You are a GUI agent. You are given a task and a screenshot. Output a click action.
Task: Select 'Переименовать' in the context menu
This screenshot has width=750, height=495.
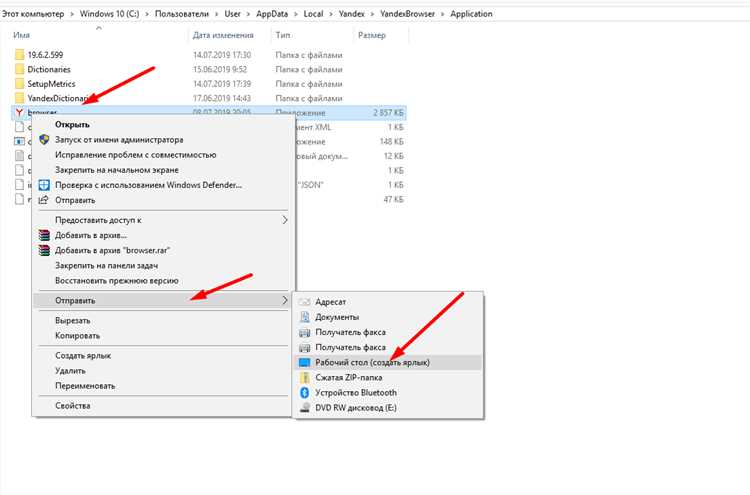[85, 385]
